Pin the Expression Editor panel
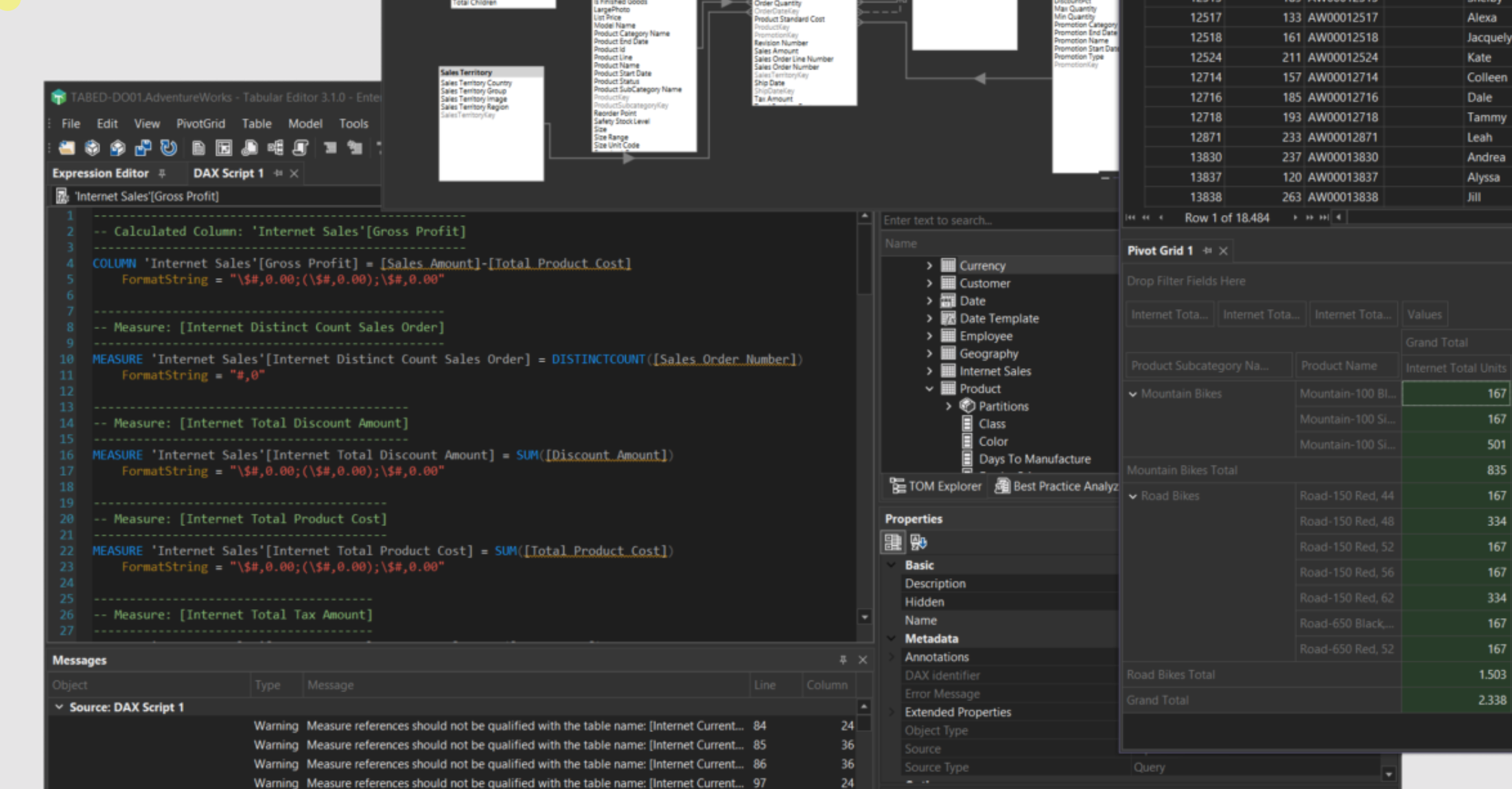Screen dimensions: 1512x789 coord(162,174)
